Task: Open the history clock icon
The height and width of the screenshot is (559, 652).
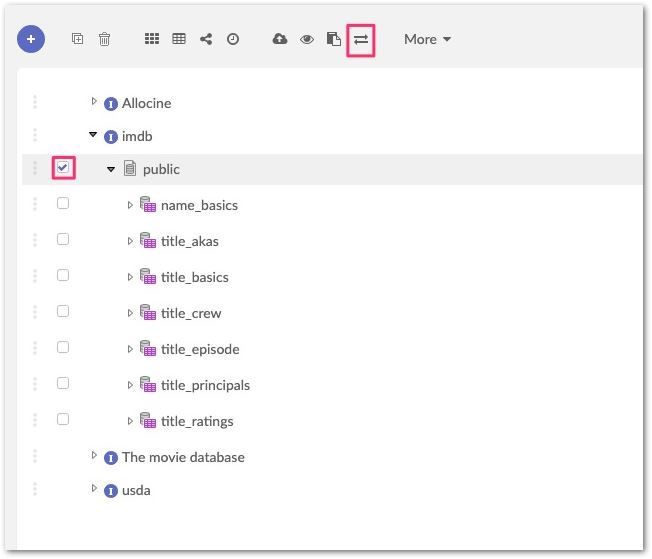Action: click(x=233, y=39)
